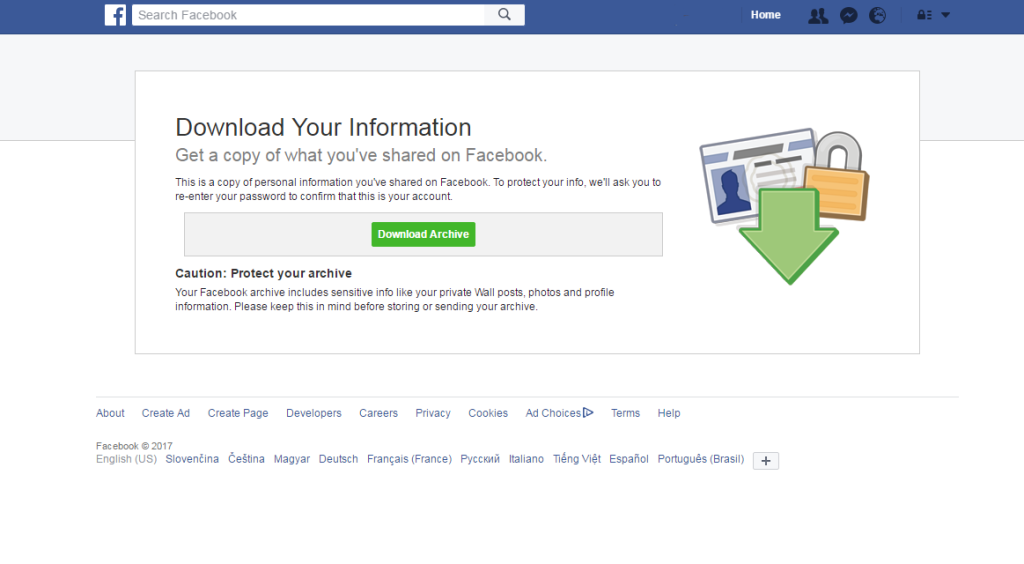Click the Get a copy subtitle text
Image resolution: width=1024 pixels, height=564 pixels.
tap(361, 155)
